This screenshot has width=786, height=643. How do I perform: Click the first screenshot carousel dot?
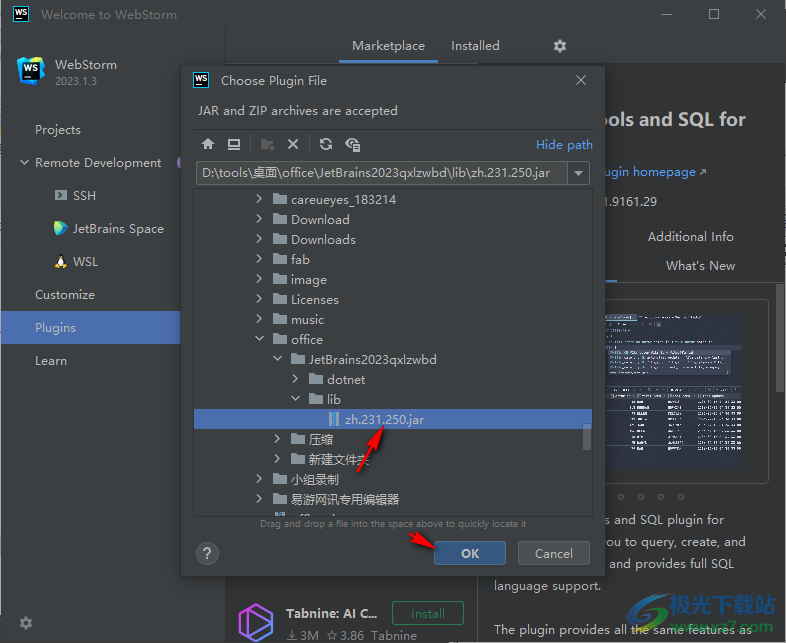(x=621, y=497)
